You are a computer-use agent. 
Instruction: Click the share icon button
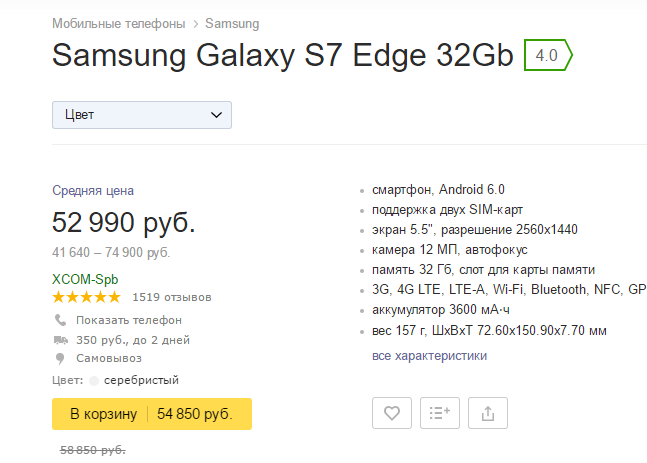(x=488, y=412)
